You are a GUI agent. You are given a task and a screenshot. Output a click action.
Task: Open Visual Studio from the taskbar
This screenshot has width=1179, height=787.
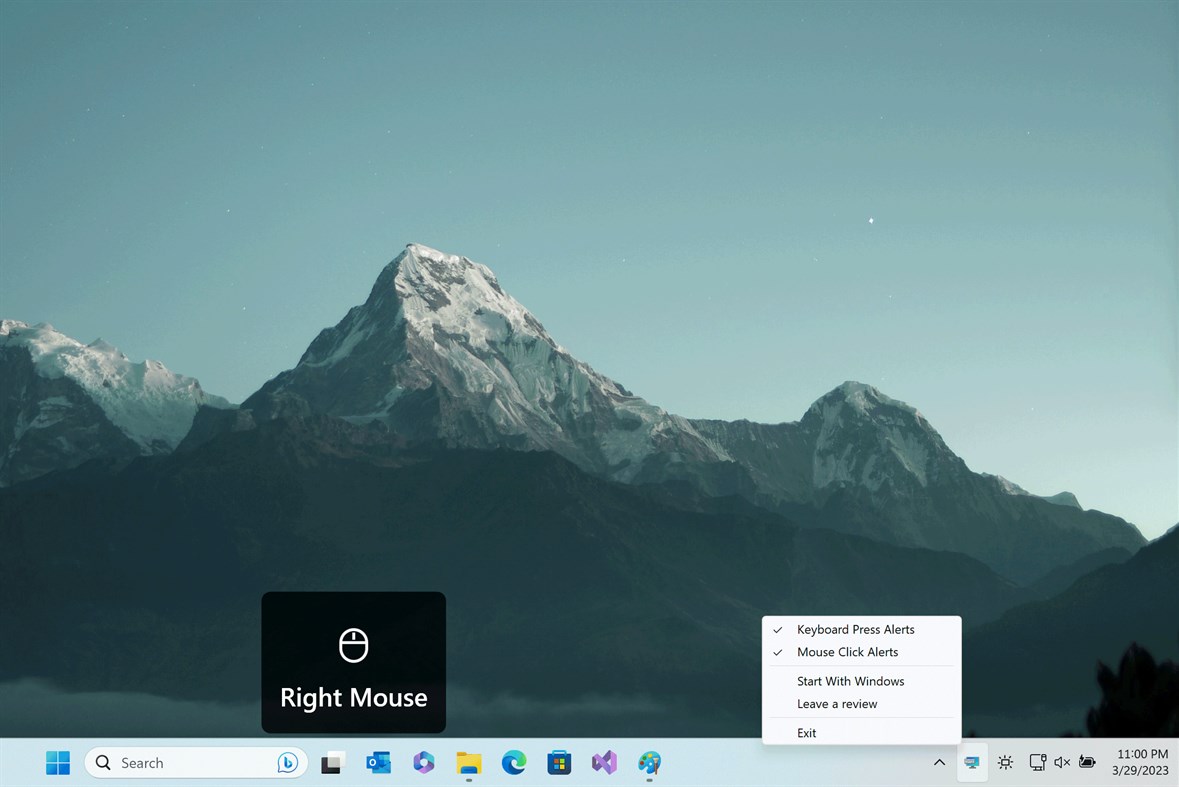(604, 762)
